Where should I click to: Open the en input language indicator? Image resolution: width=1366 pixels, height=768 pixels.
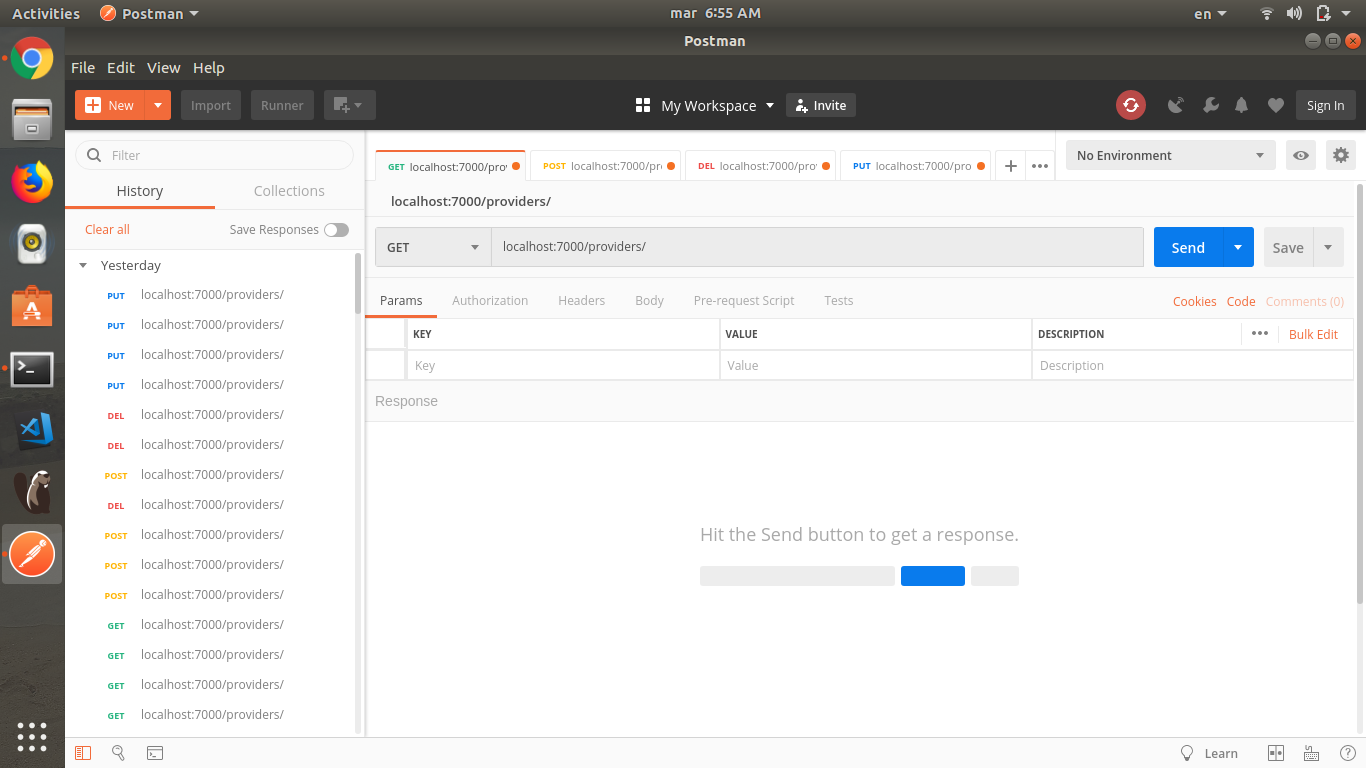tap(1211, 13)
